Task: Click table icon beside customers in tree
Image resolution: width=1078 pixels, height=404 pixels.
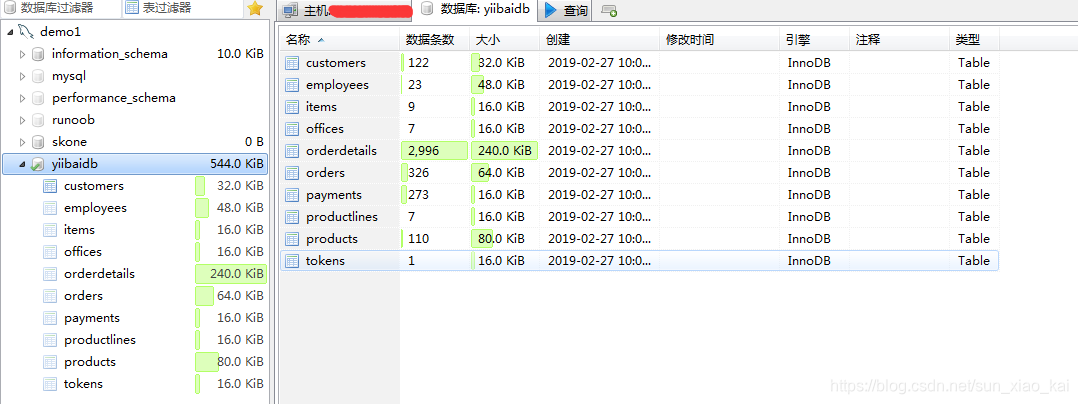Action: point(50,186)
